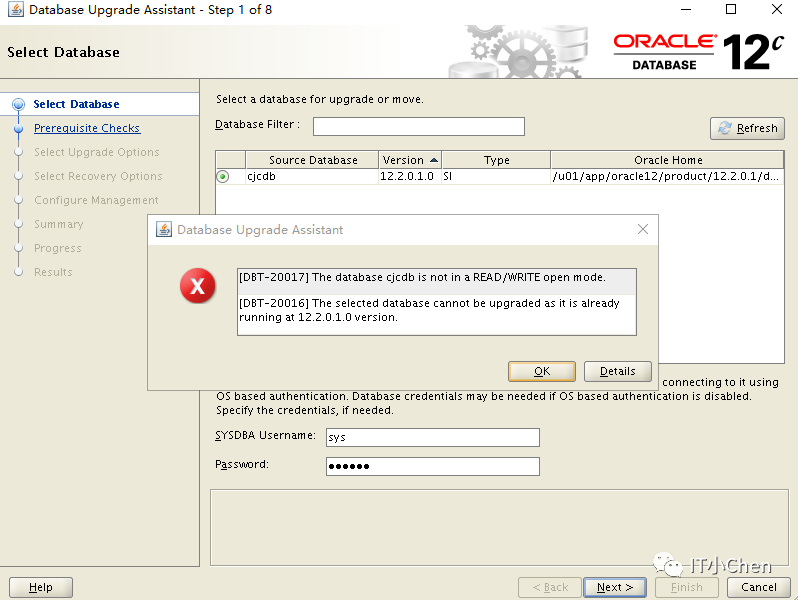This screenshot has height=600, width=798.
Task: Click the main window Java title icon
Action: [15, 9]
